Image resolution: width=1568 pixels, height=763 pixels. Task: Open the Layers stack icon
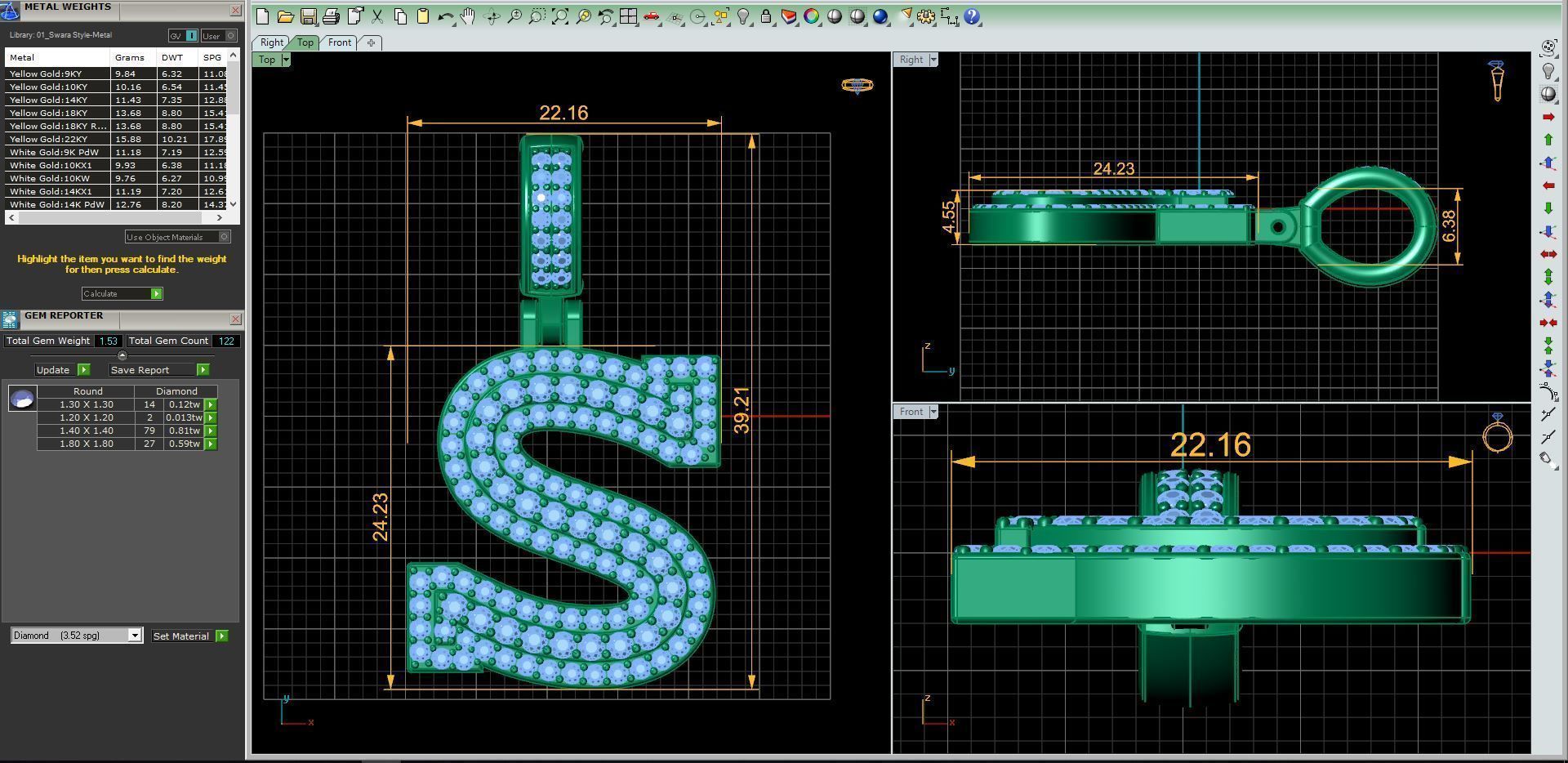[x=789, y=16]
